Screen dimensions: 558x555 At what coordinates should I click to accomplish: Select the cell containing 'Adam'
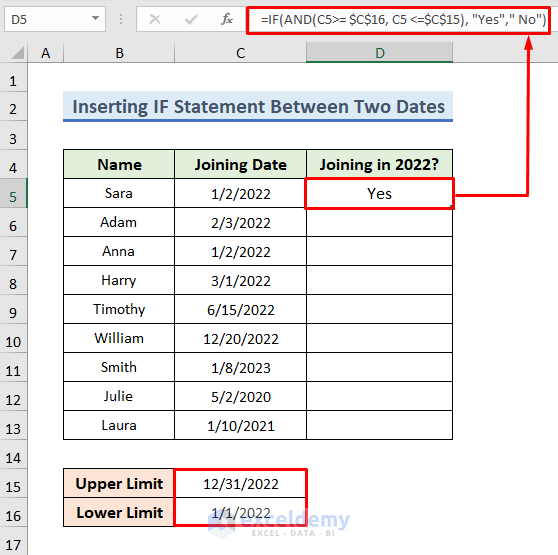tap(119, 222)
